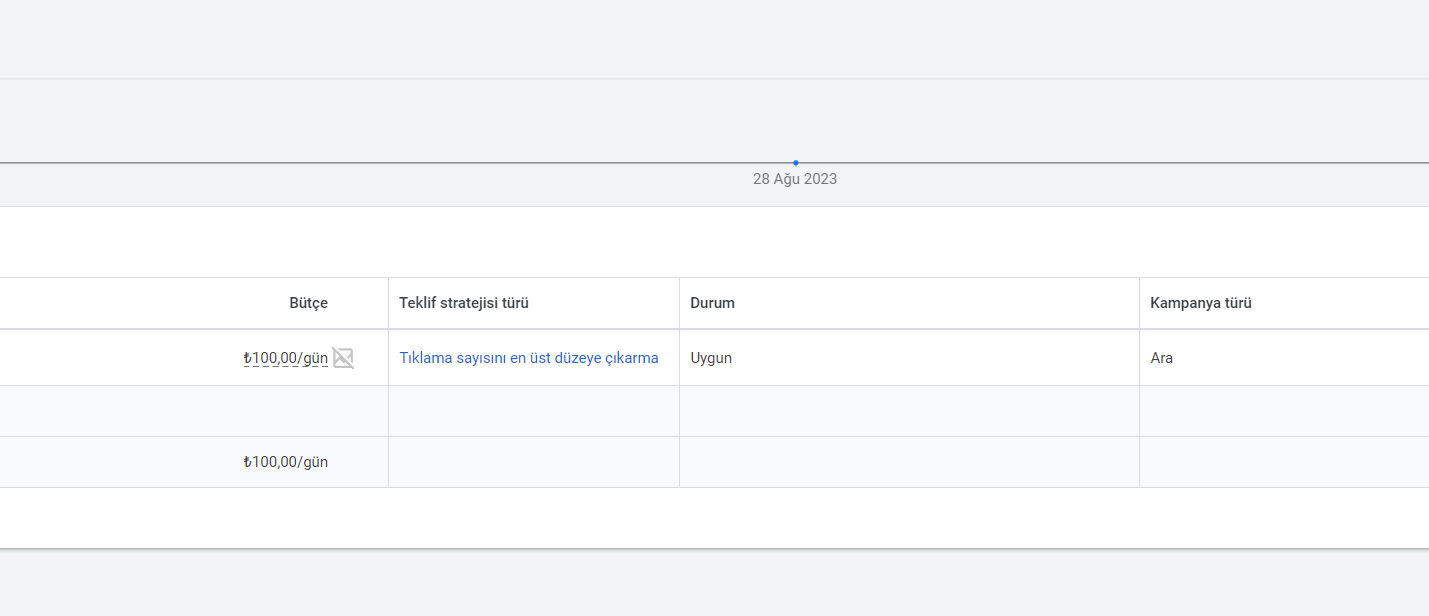Click the blue chart point at 28 Ağu 2023

795,162
